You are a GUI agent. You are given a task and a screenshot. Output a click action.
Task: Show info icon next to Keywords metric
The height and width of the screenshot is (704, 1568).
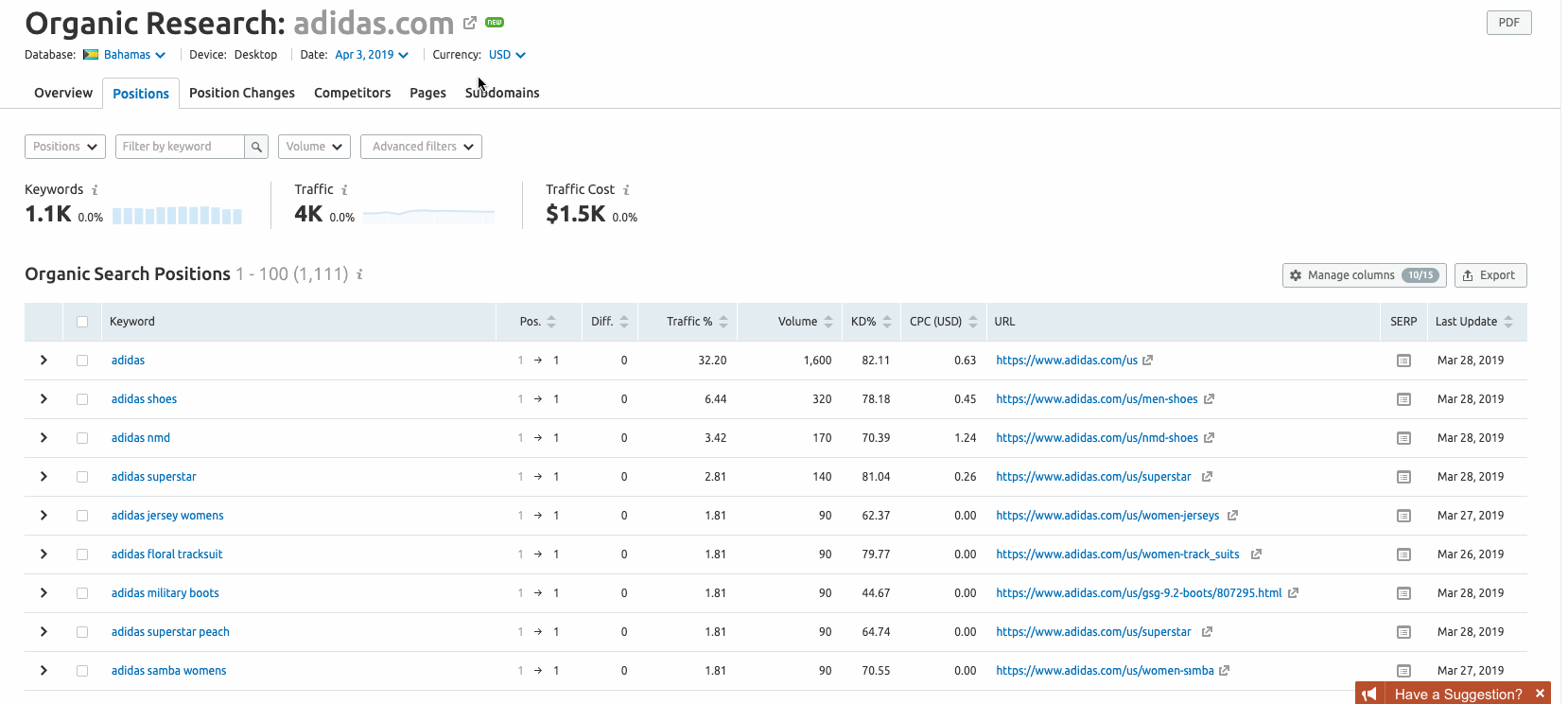pos(95,190)
